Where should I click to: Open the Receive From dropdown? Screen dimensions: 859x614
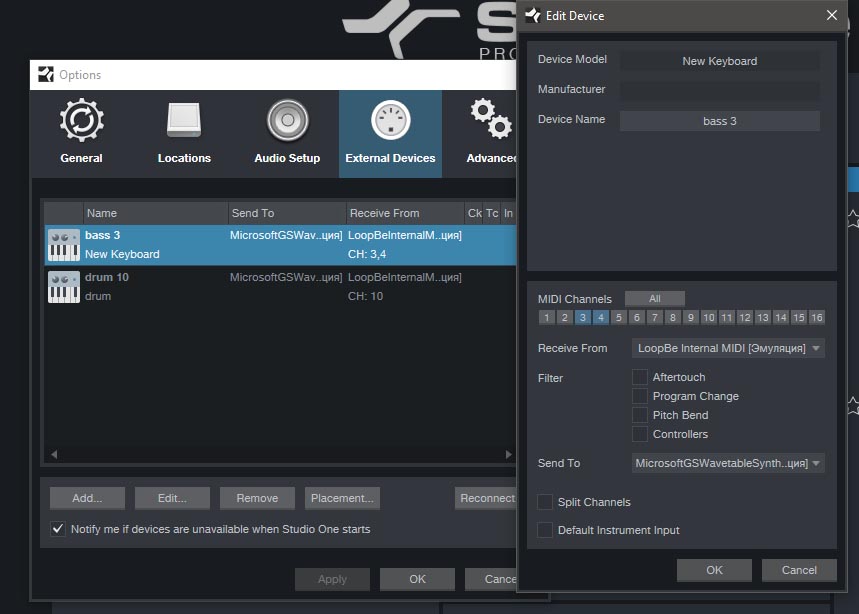pyautogui.click(x=728, y=348)
